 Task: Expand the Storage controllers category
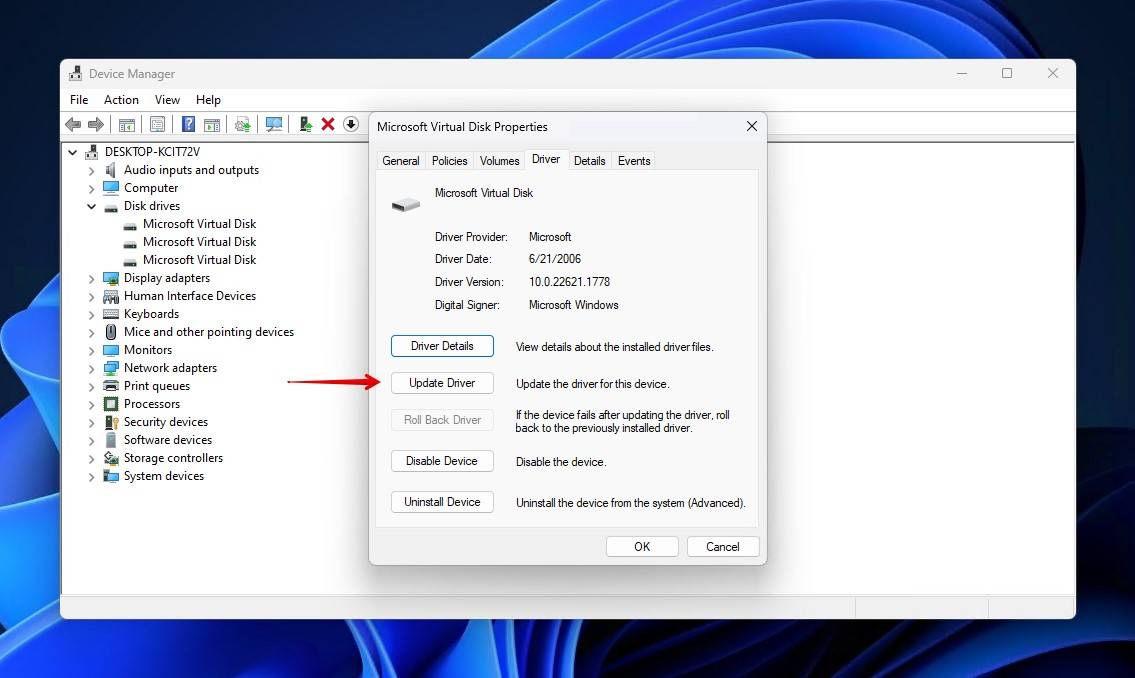point(91,459)
